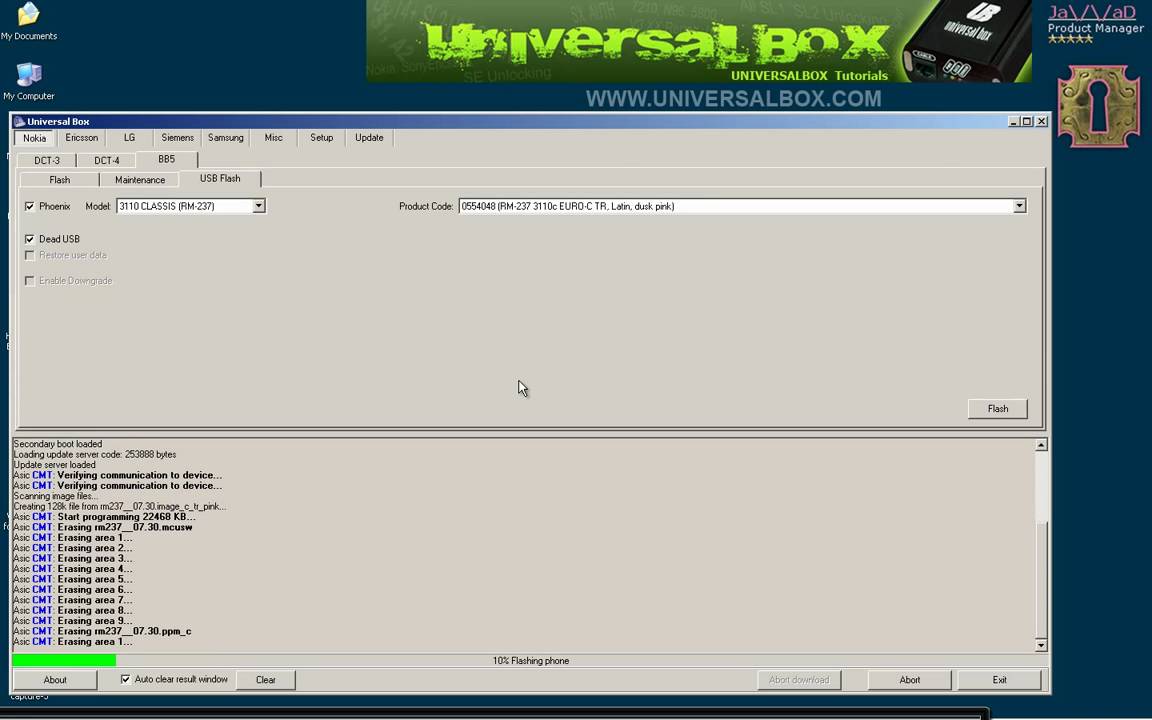Screen dimensions: 1152x720
Task: Click the Universal Box title bar icon
Action: [19, 121]
